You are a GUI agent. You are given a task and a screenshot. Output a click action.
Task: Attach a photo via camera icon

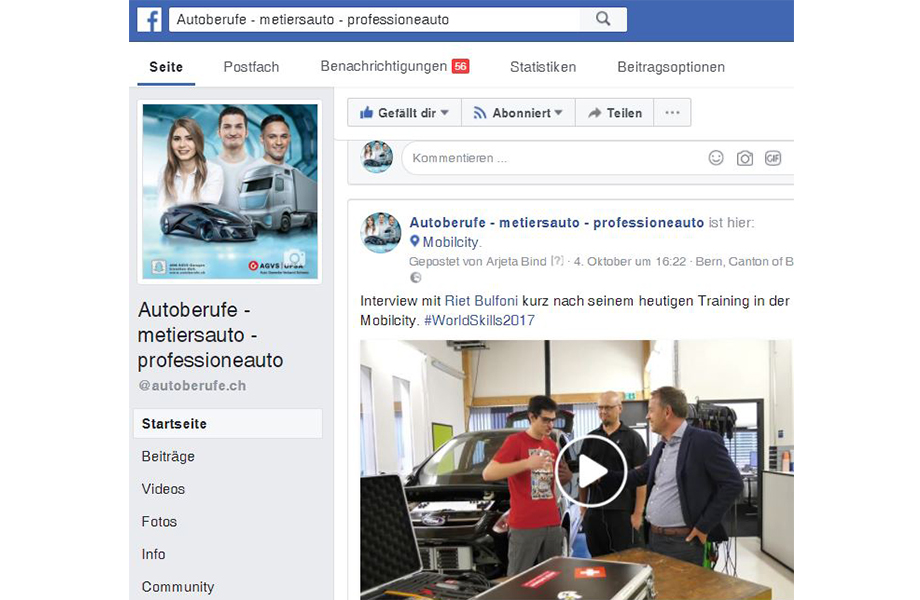[x=745, y=158]
